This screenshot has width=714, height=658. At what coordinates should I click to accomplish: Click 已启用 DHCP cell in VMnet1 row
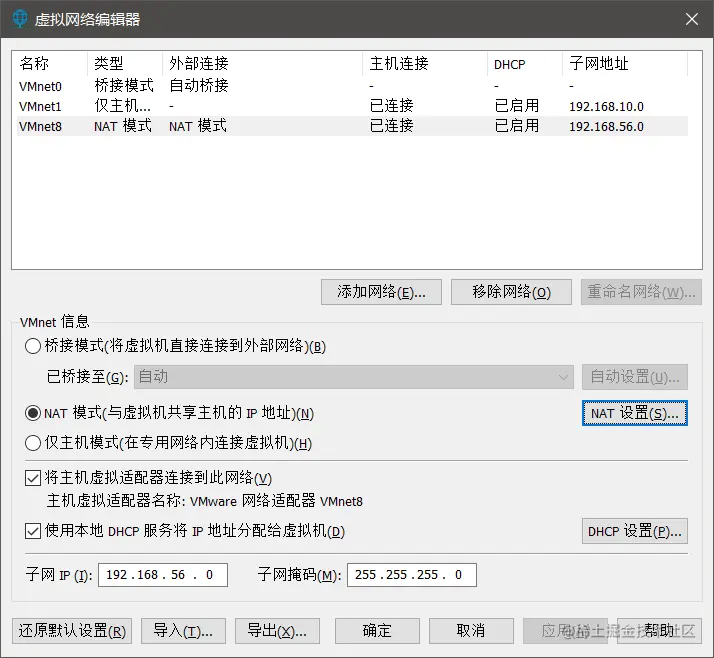point(517,106)
